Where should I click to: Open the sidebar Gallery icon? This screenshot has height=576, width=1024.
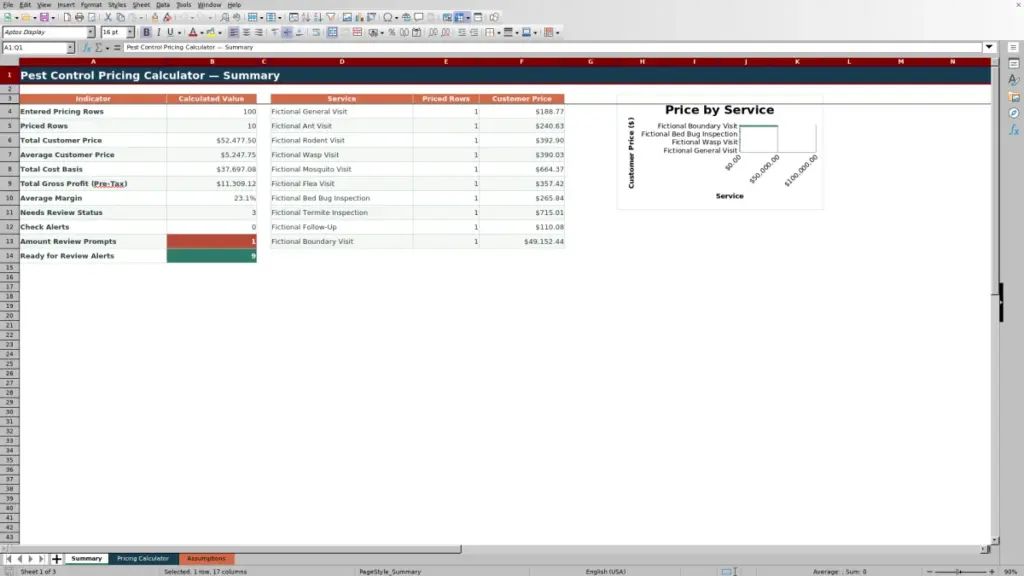point(1014,97)
